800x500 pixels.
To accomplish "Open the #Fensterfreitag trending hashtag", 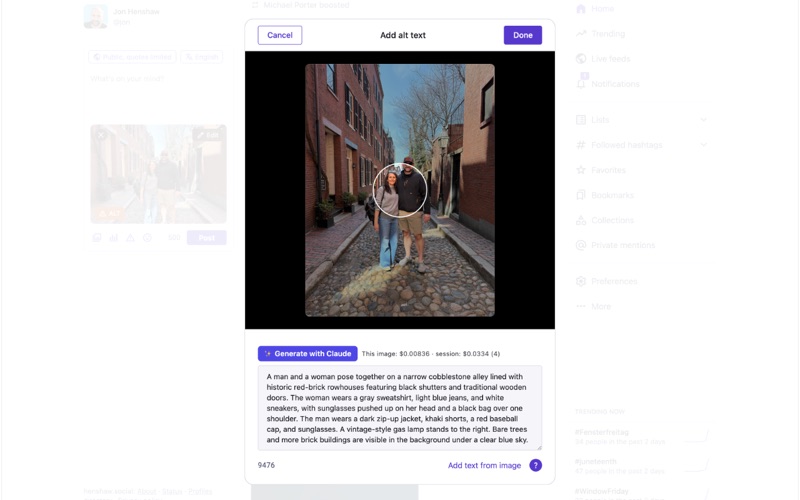I will coord(602,432).
